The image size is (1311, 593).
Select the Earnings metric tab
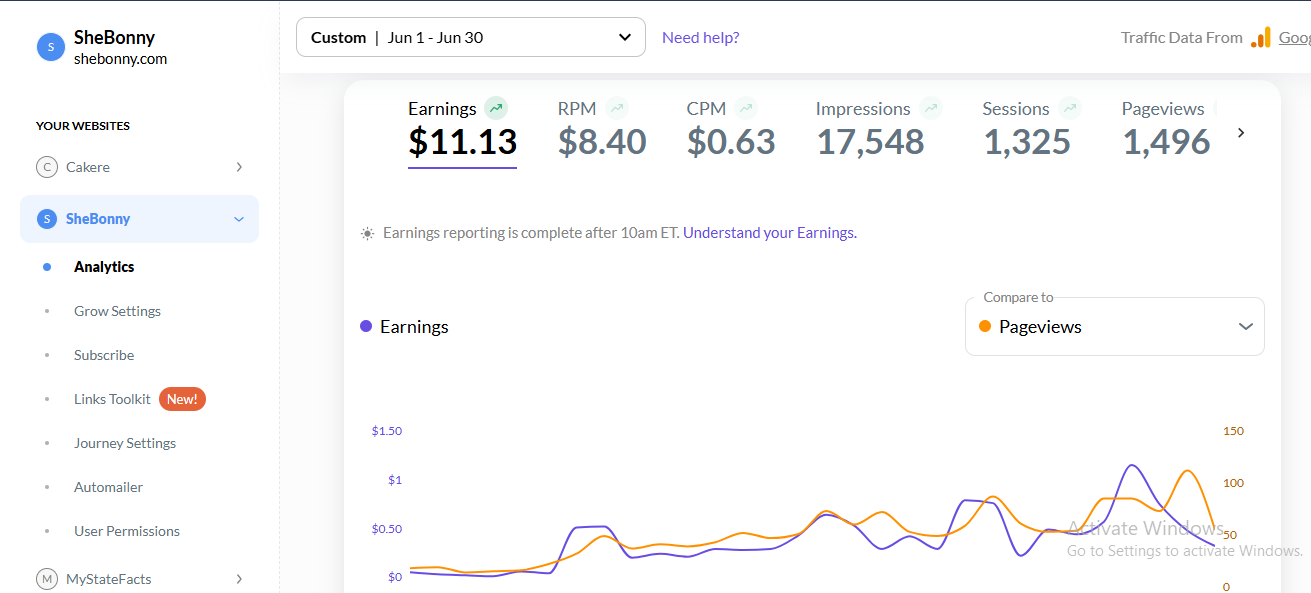462,130
